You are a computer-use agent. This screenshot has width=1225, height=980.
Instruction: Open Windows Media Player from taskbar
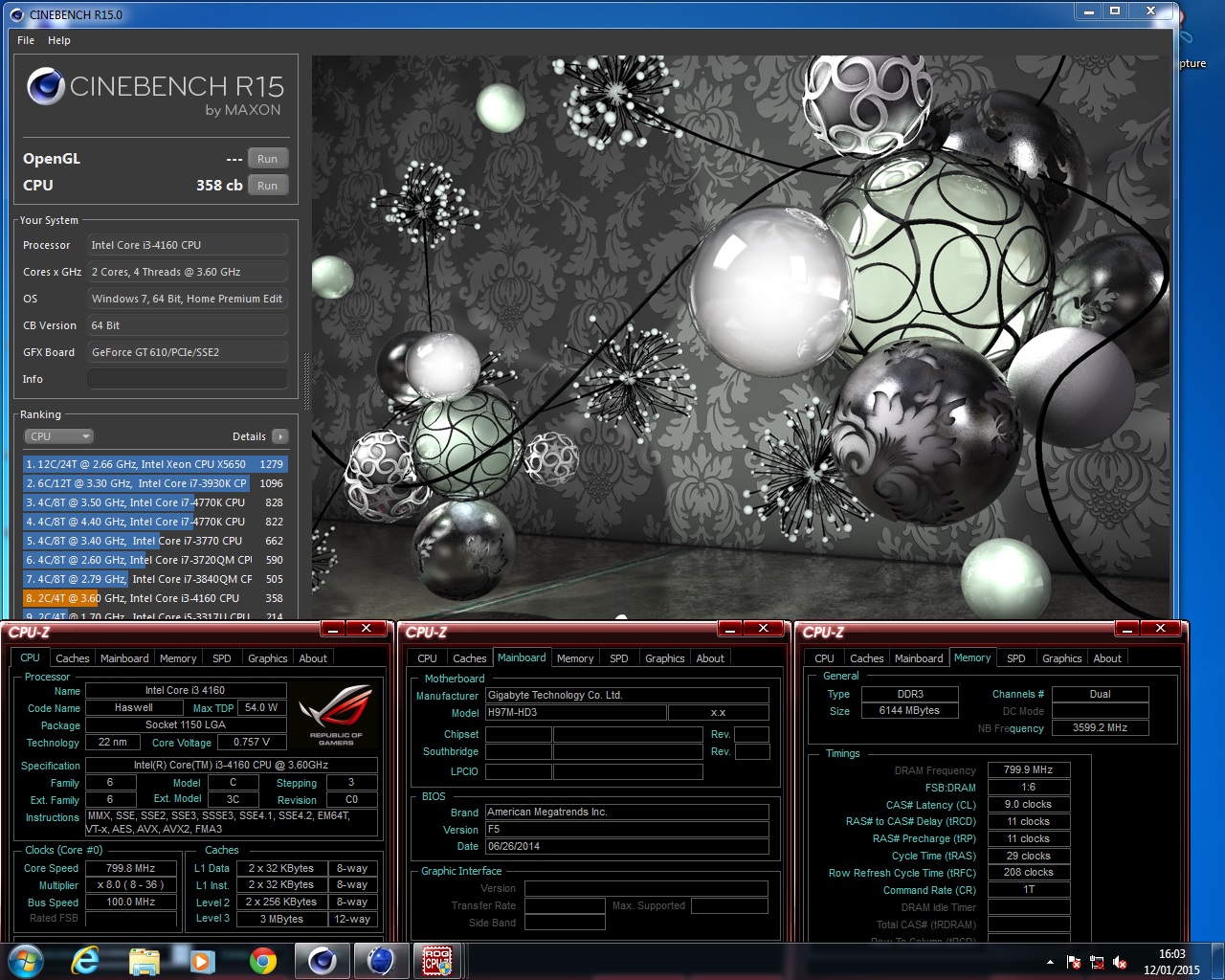202,961
